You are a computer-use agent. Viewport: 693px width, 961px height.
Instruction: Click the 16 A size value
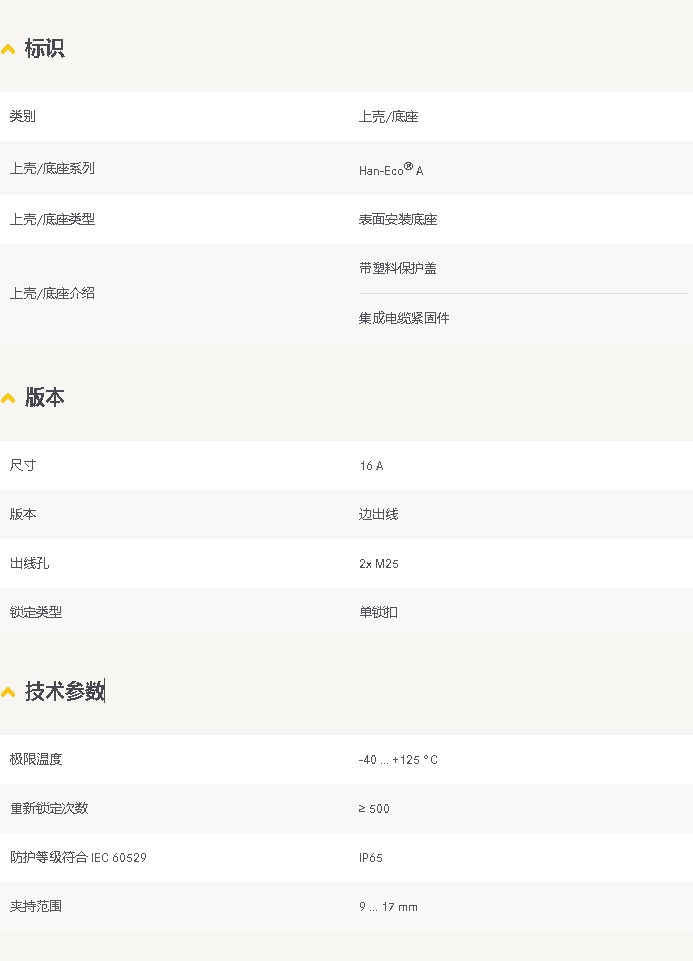(x=371, y=466)
